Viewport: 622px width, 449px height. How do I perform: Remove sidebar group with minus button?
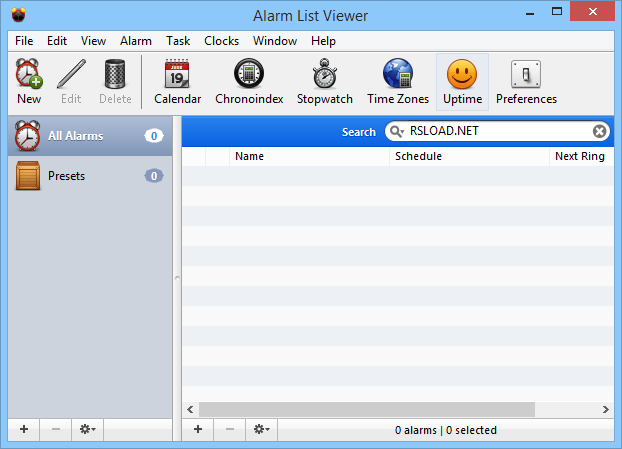[56, 429]
